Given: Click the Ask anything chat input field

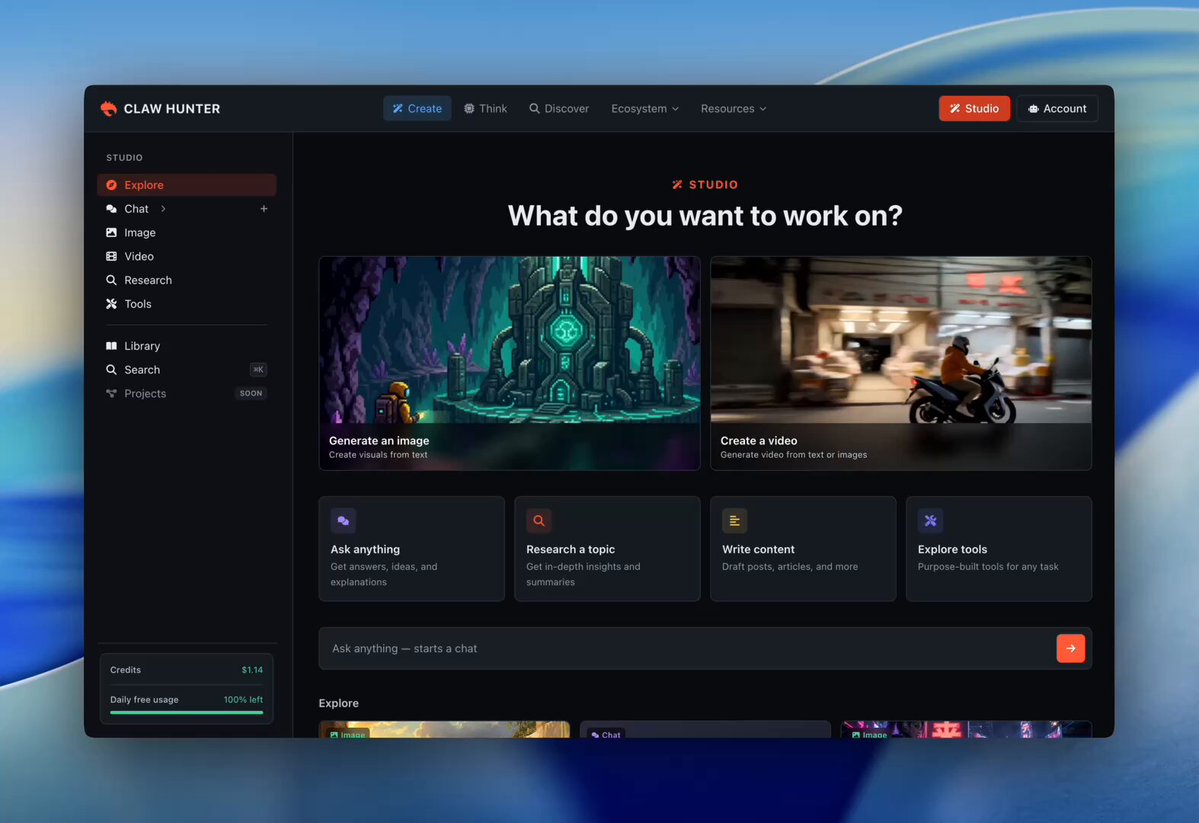Looking at the screenshot, I should [705, 649].
